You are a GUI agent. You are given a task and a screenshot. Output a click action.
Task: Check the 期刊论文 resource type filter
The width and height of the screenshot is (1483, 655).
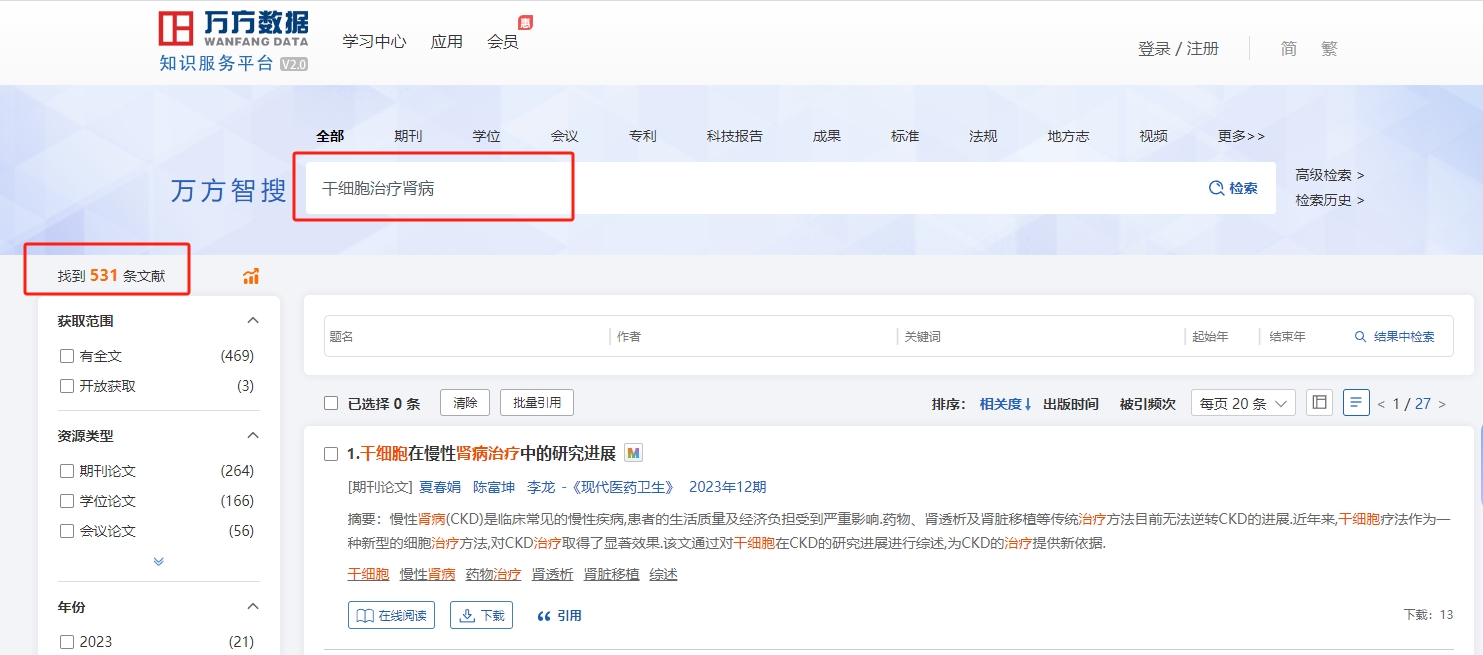[67, 471]
